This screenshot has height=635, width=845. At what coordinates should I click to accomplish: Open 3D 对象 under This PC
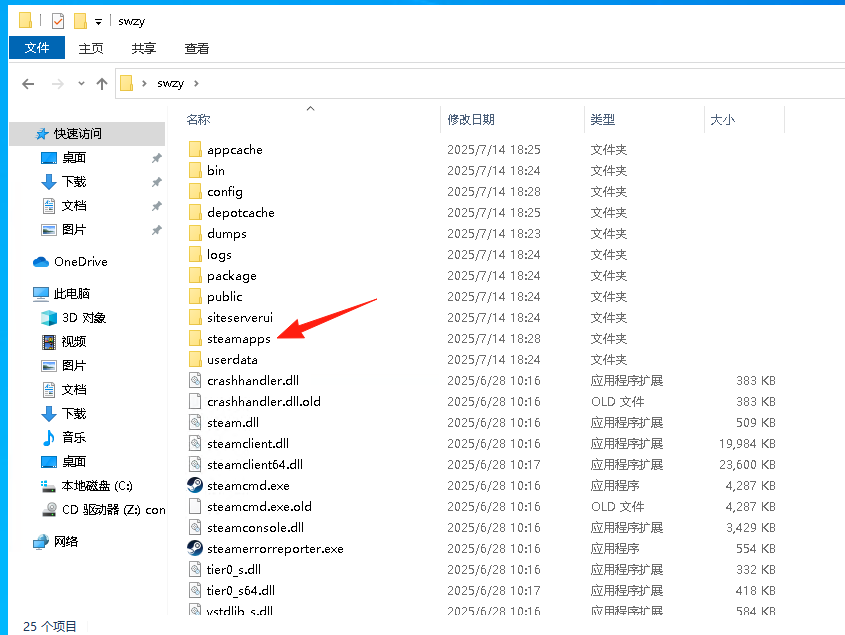tap(84, 318)
